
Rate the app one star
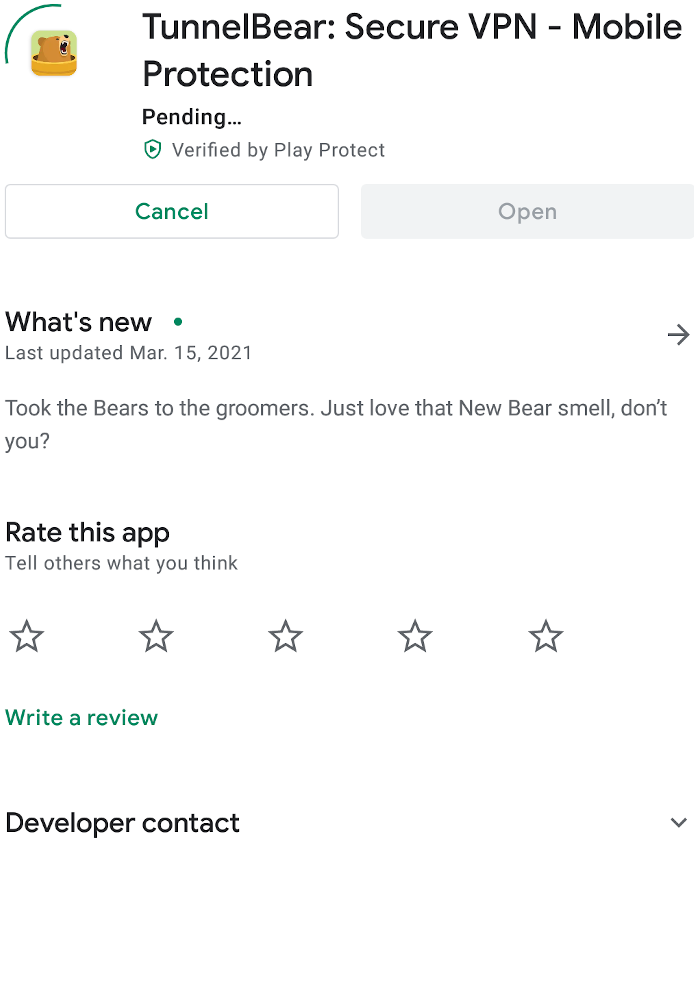tap(27, 636)
